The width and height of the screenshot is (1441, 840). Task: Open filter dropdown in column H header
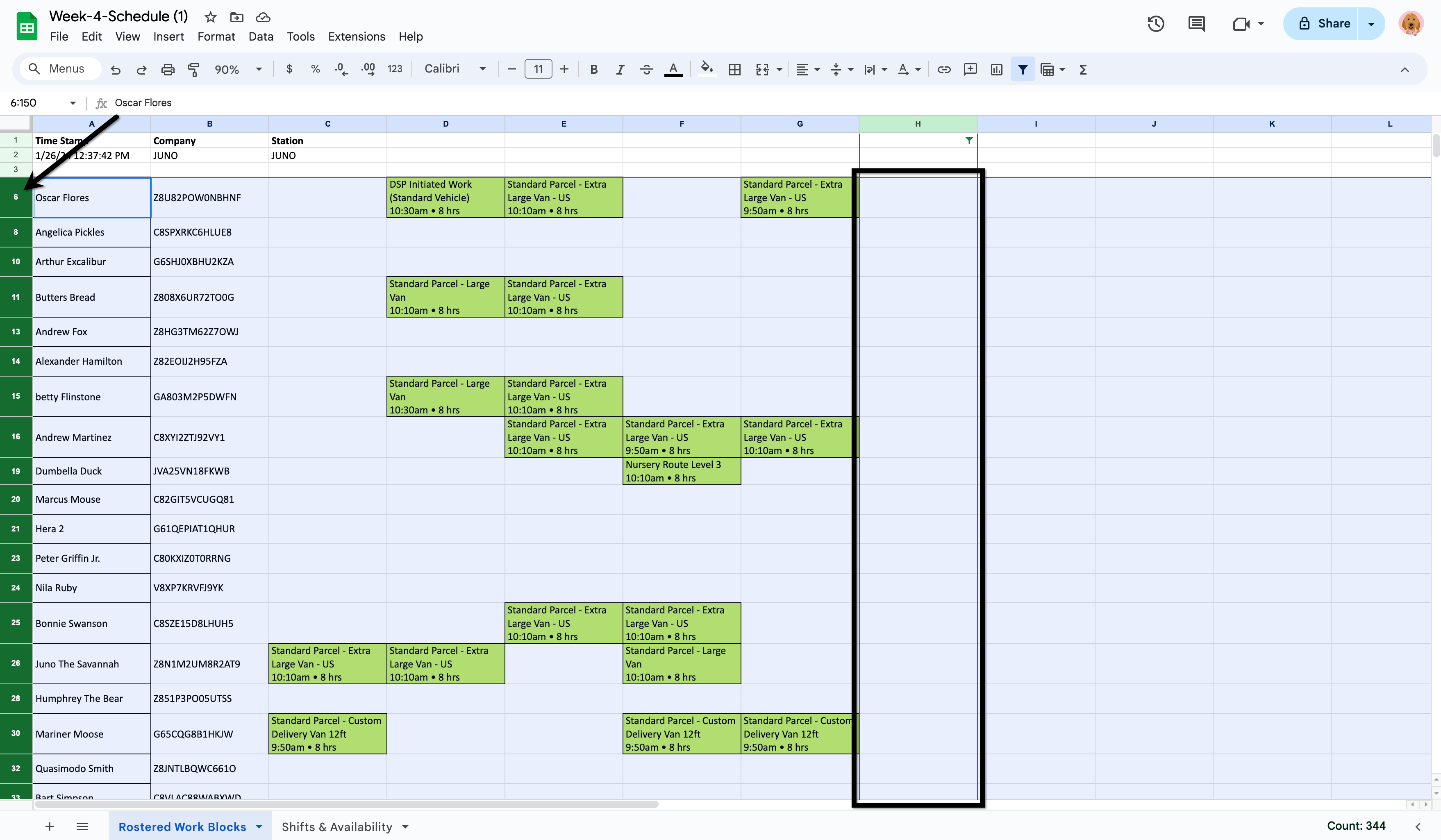[969, 140]
